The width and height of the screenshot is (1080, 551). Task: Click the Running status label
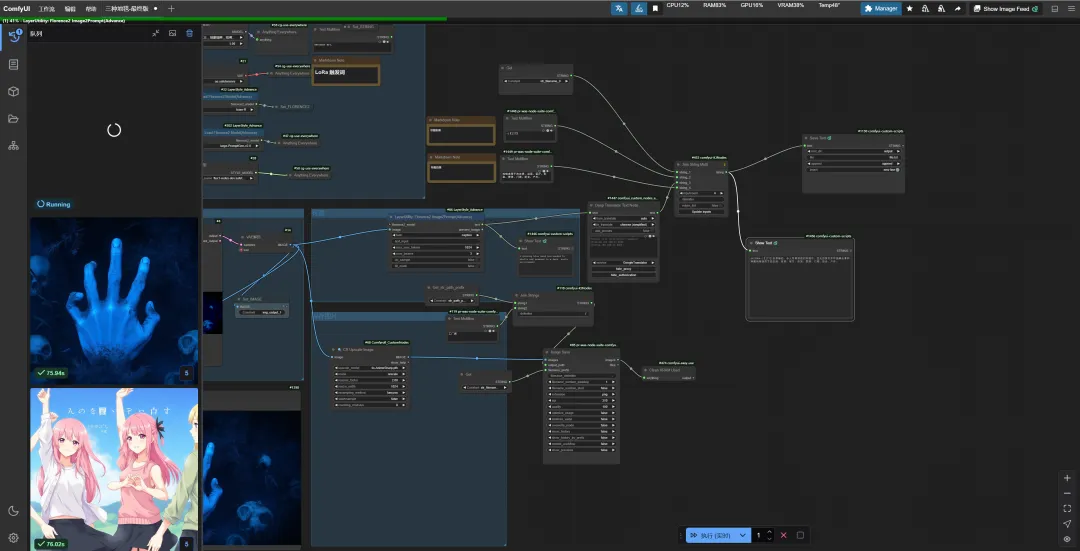tap(54, 204)
